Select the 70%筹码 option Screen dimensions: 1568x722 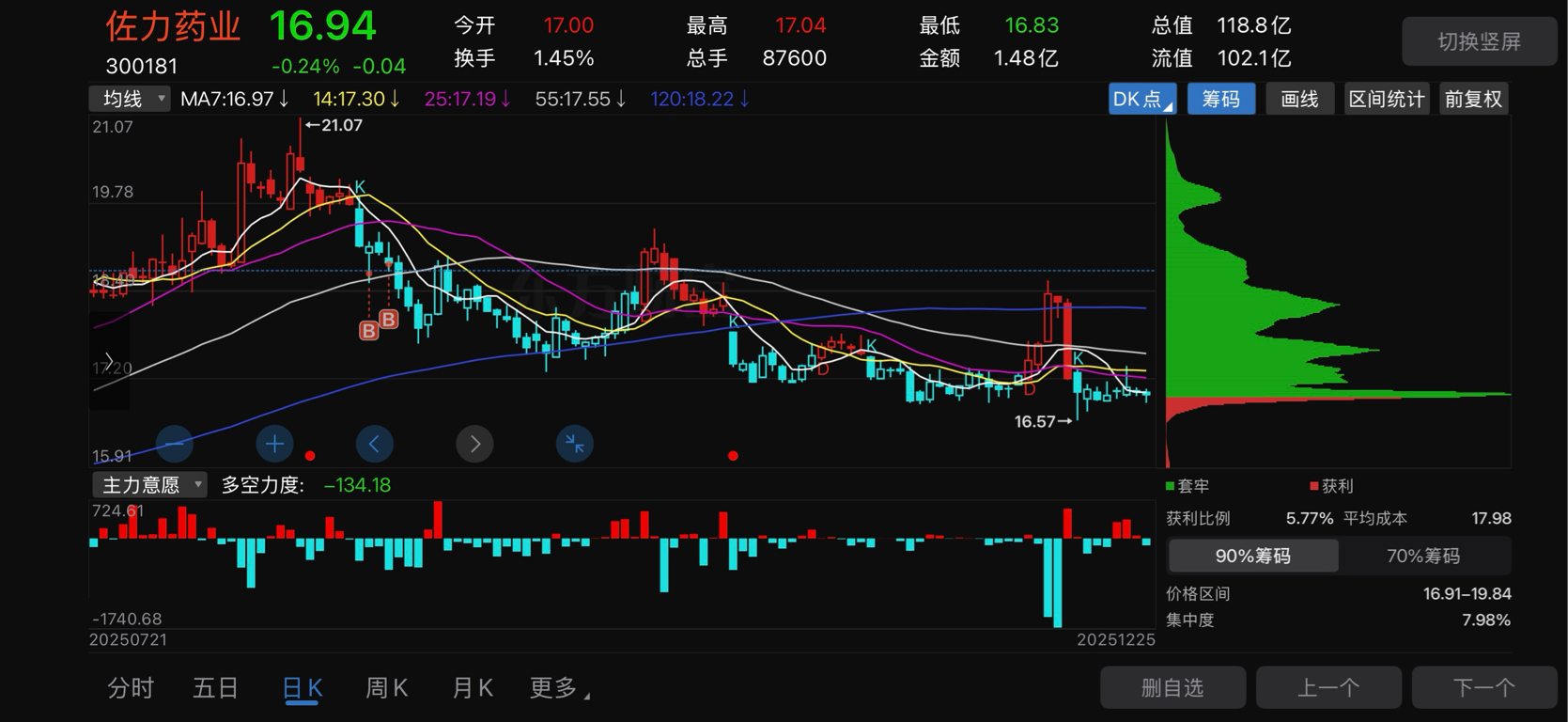[1423, 556]
